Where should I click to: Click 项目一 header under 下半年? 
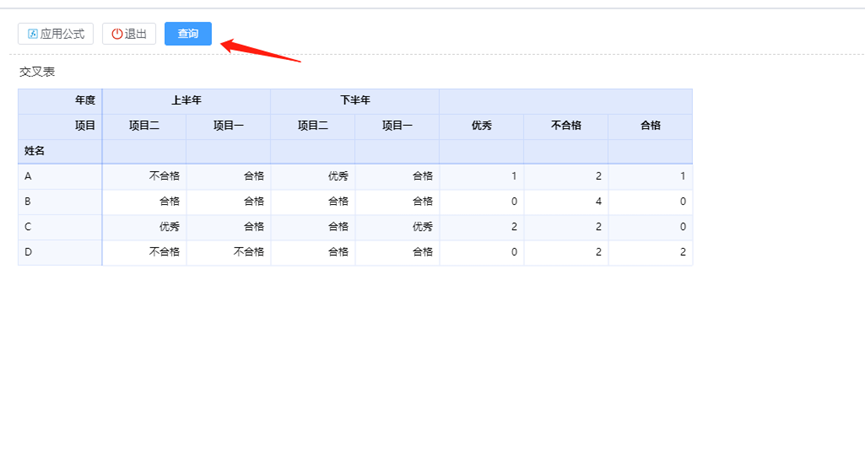397,126
